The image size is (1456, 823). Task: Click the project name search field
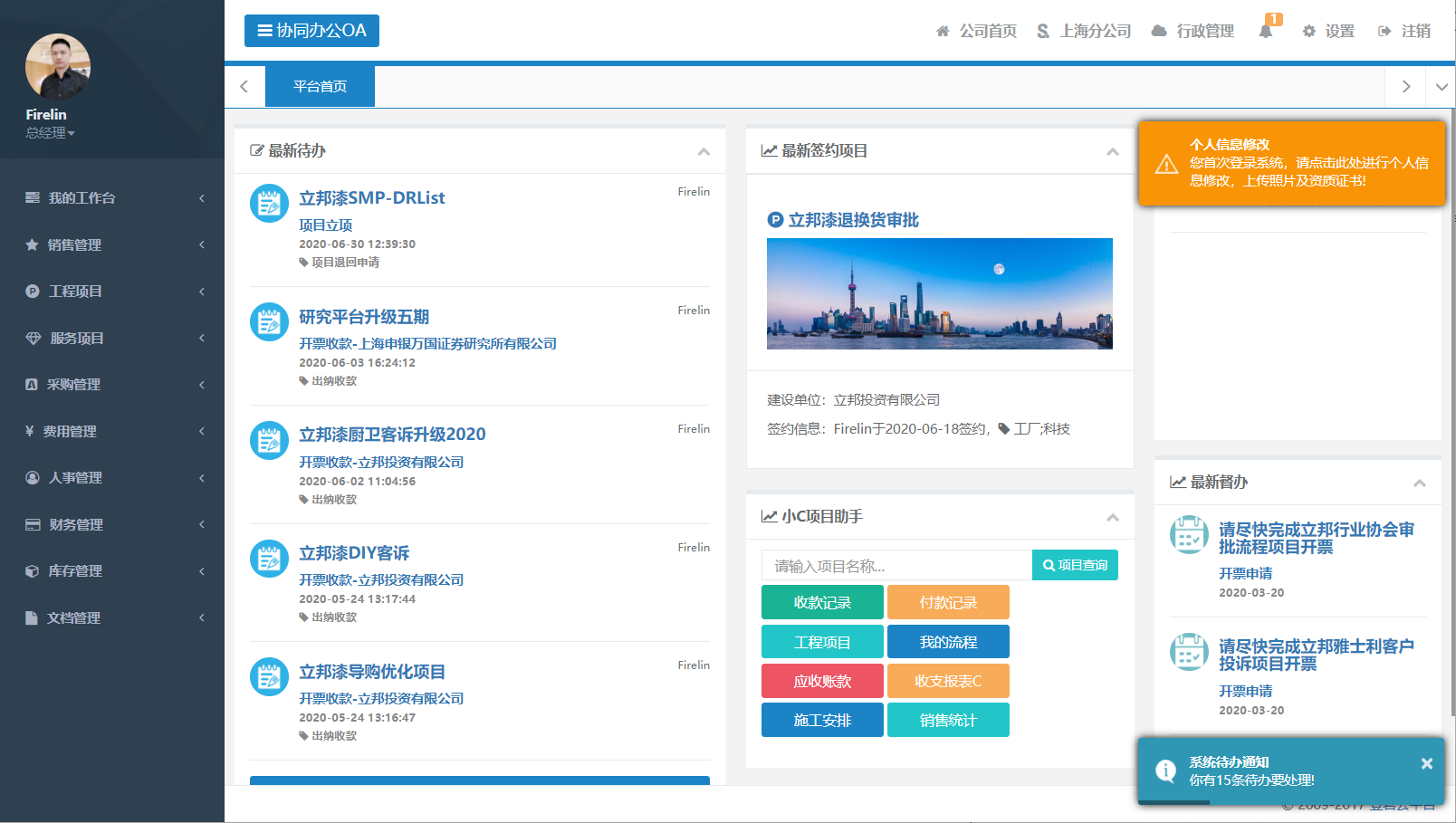coord(896,566)
